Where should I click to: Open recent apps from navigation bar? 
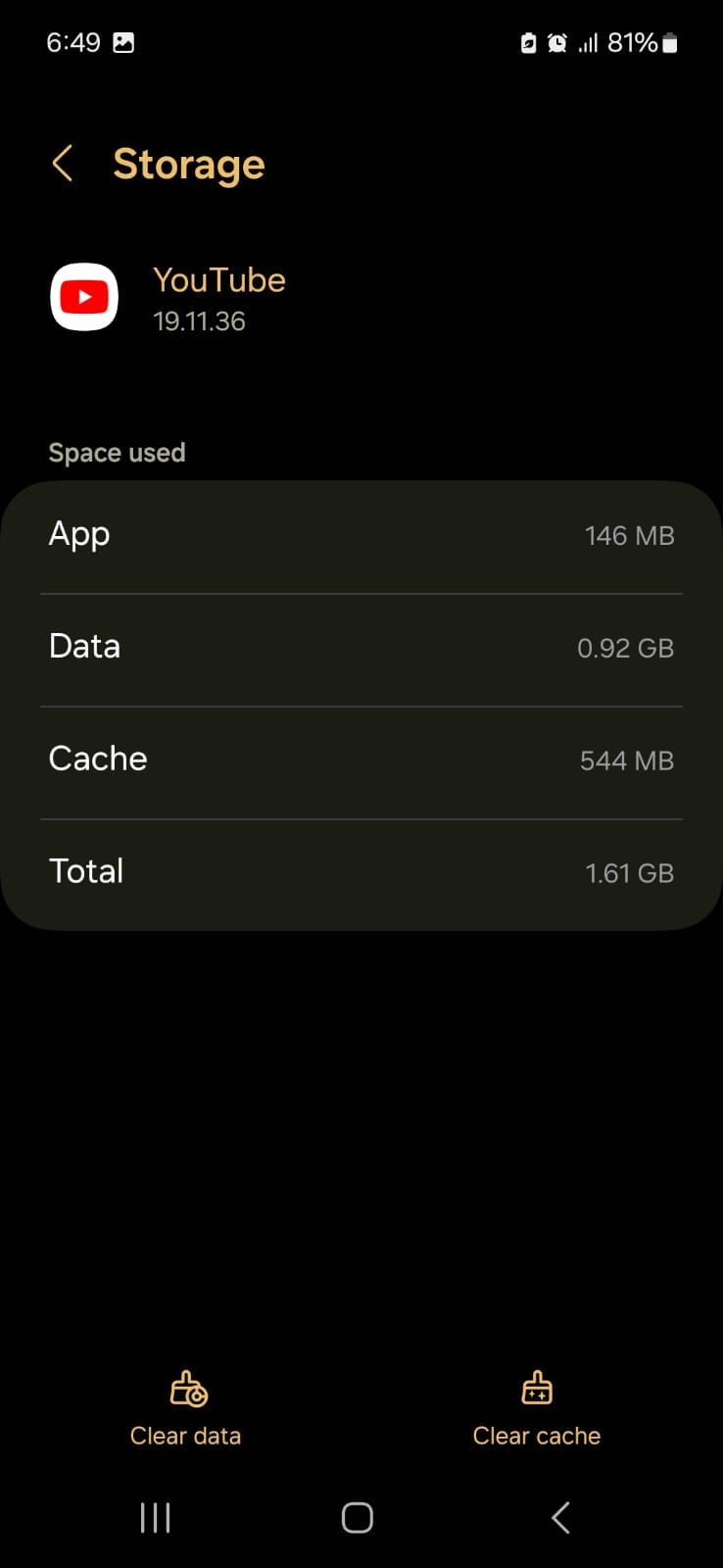(155, 1518)
